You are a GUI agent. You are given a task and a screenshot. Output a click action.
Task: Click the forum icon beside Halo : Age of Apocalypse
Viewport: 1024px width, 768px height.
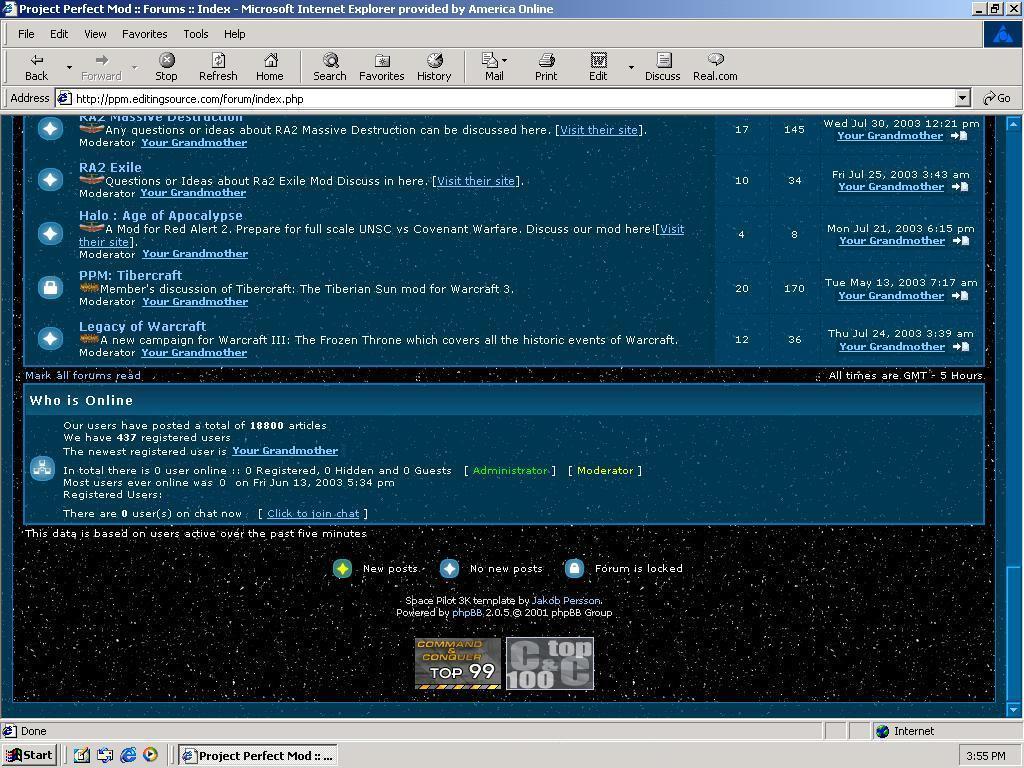(50, 233)
